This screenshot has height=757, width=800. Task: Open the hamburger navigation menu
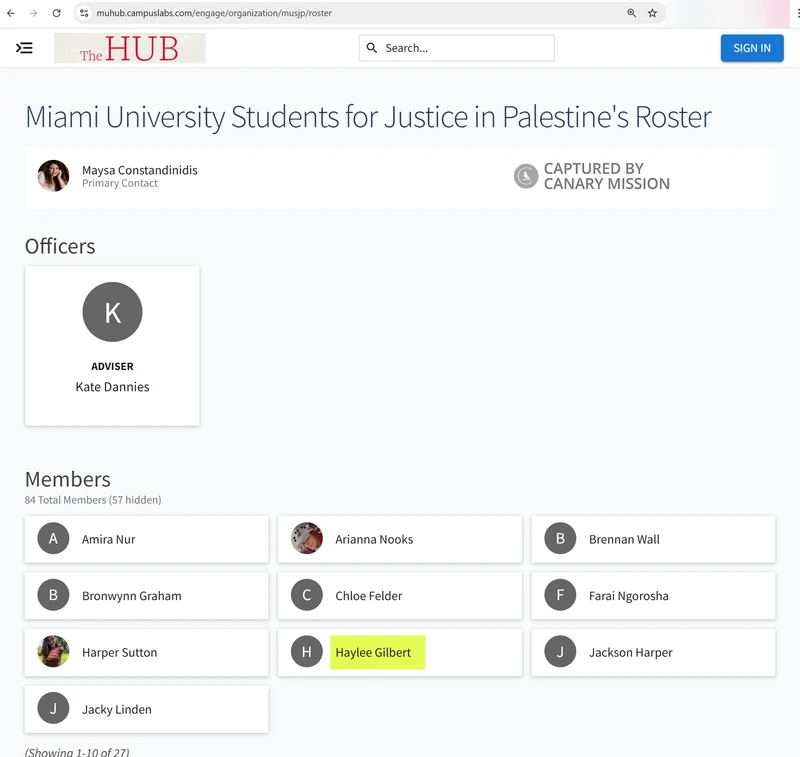click(x=24, y=48)
